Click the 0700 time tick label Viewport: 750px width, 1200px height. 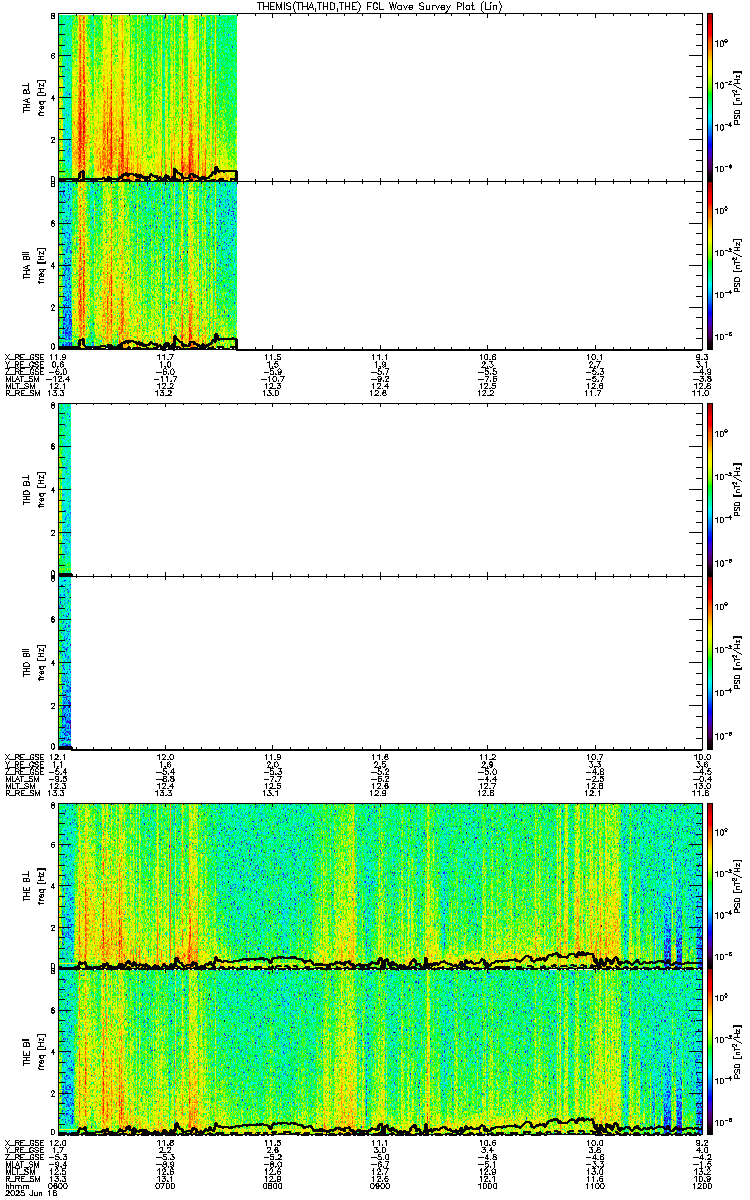166,1186
